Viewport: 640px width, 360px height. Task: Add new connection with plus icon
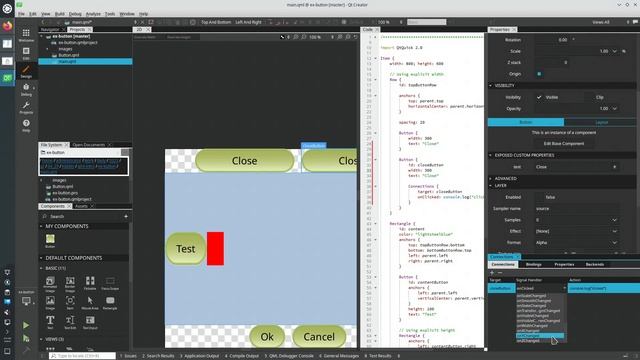[x=492, y=273]
